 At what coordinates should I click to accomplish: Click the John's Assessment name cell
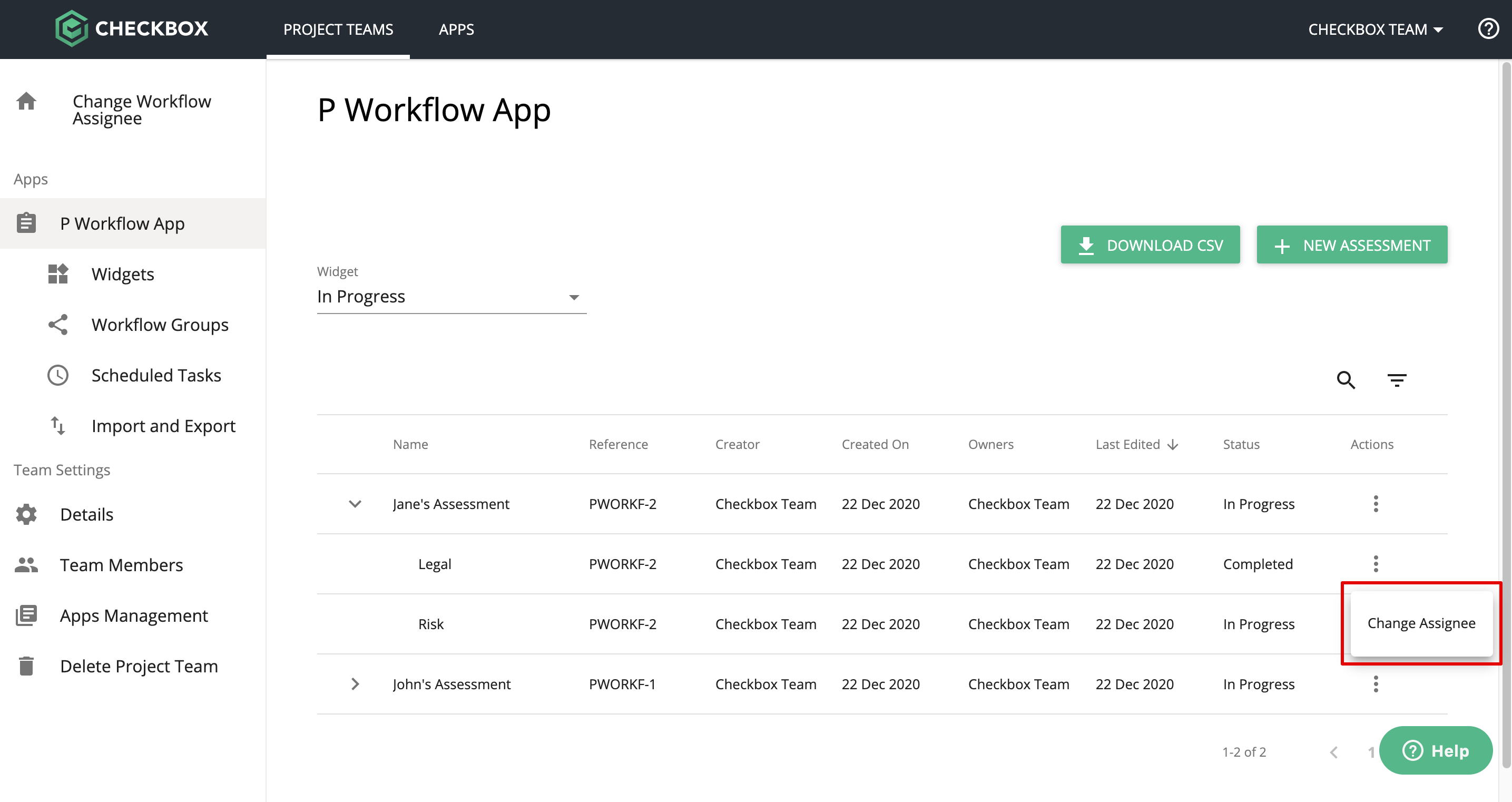(451, 684)
